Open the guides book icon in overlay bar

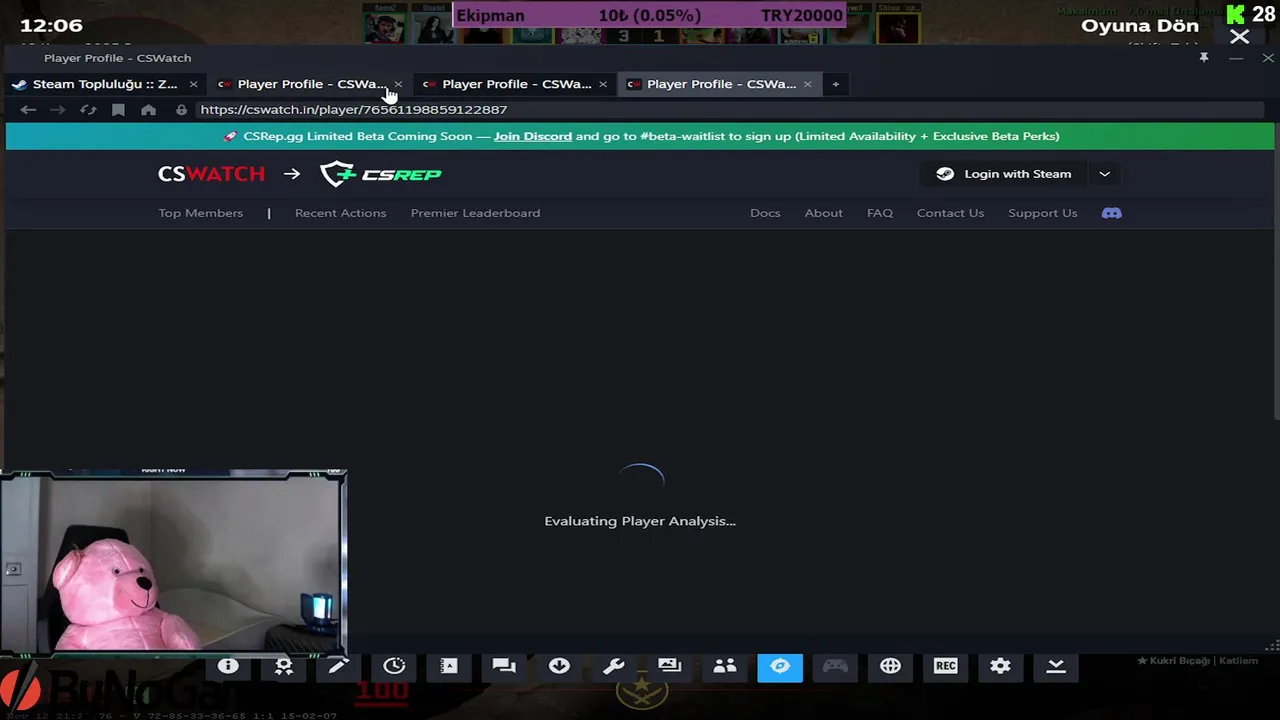pos(449,666)
